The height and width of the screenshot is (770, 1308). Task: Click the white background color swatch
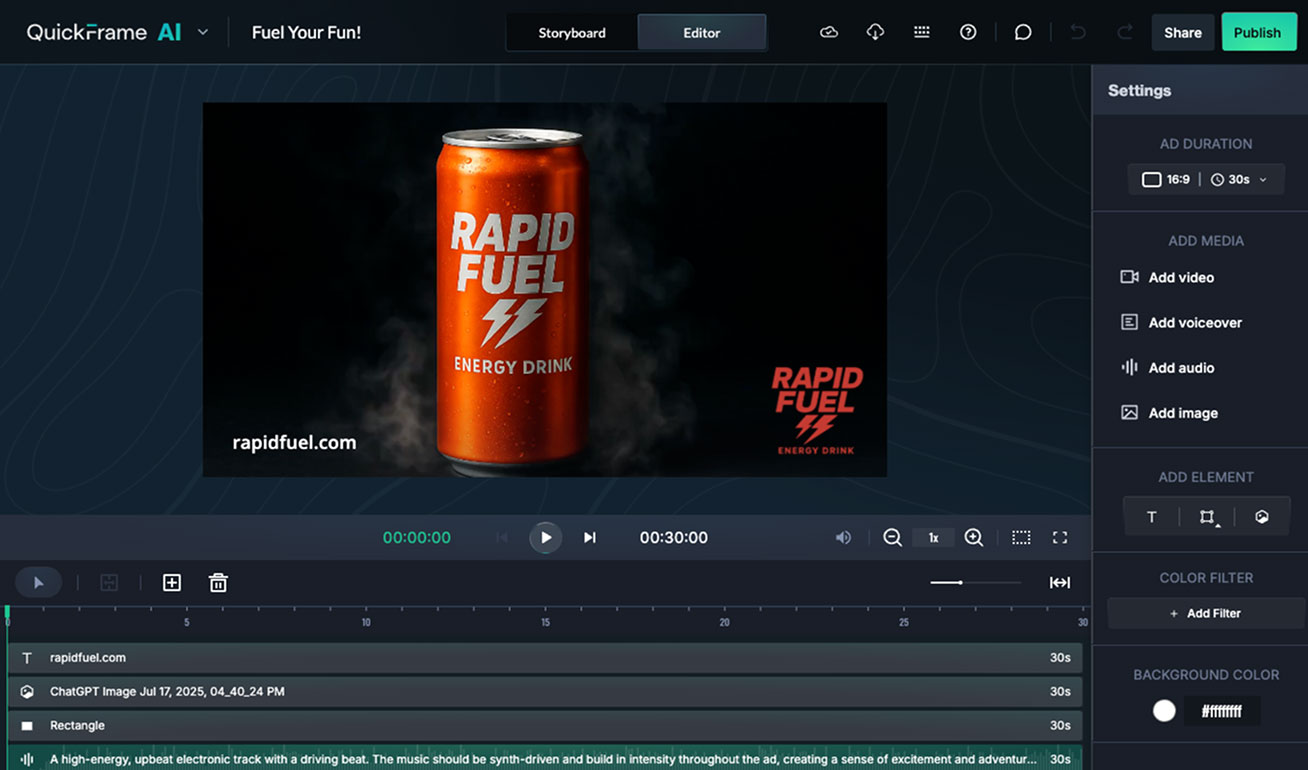tap(1164, 711)
